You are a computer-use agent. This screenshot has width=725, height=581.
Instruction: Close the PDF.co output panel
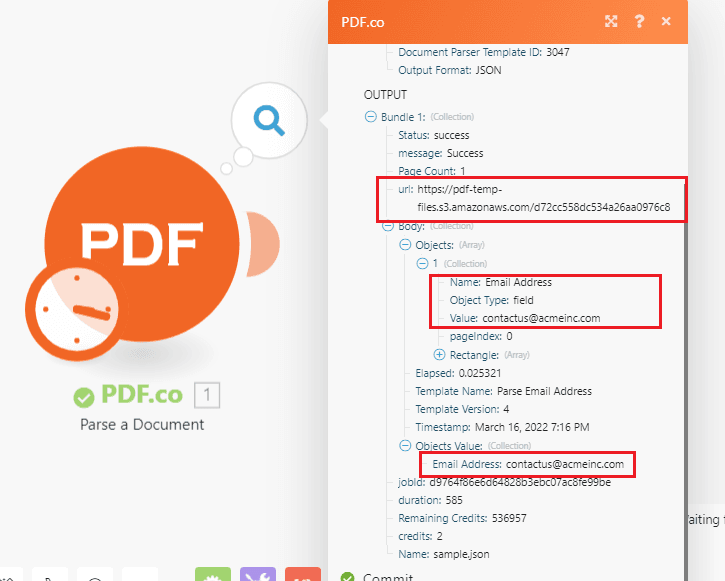[666, 21]
